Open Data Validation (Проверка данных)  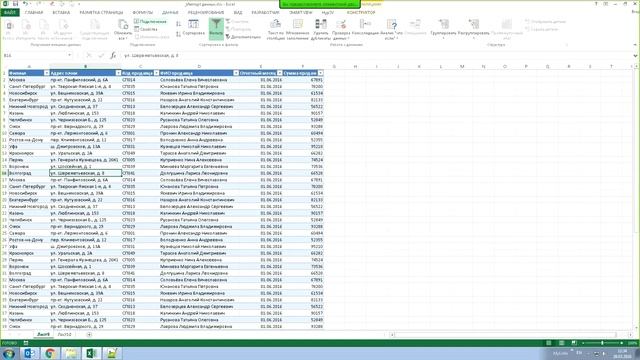(x=341, y=29)
